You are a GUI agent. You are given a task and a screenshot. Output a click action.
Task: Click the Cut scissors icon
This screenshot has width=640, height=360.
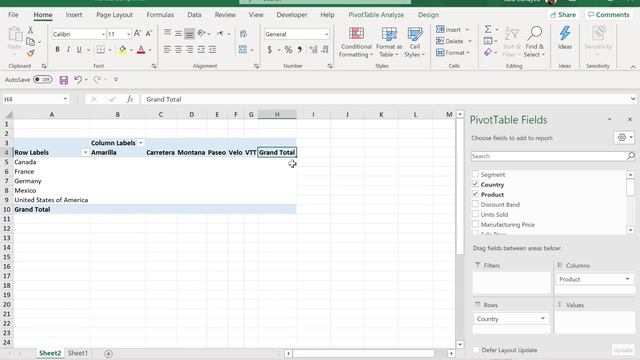30,30
